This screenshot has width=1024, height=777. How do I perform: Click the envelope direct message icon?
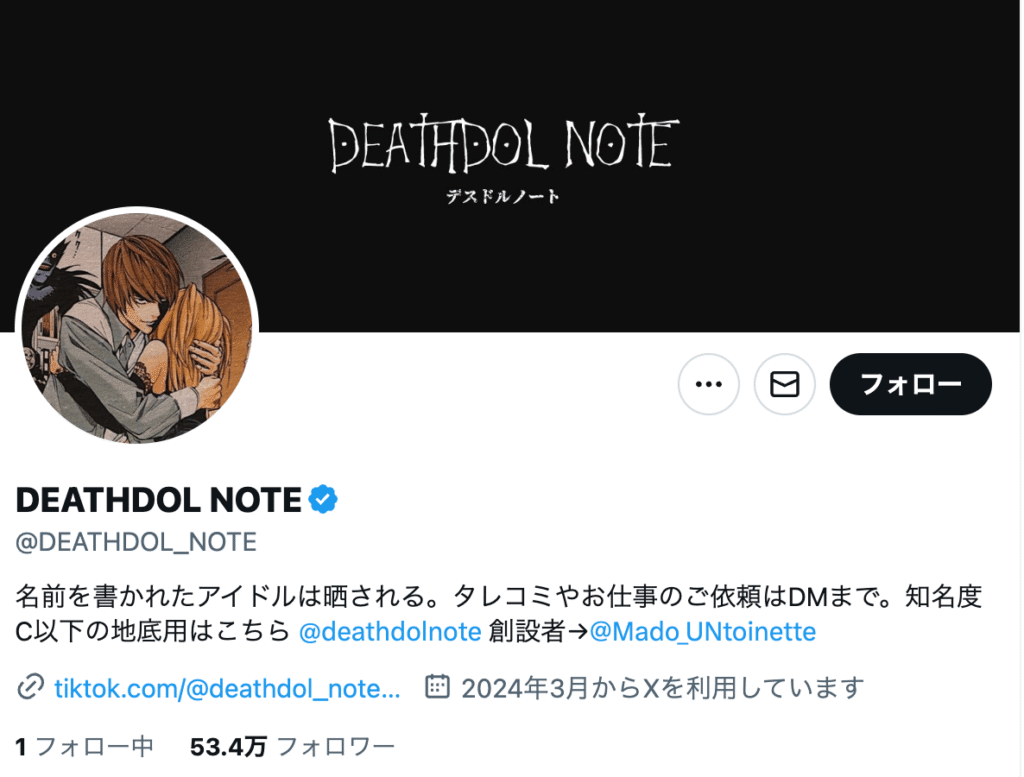784,384
